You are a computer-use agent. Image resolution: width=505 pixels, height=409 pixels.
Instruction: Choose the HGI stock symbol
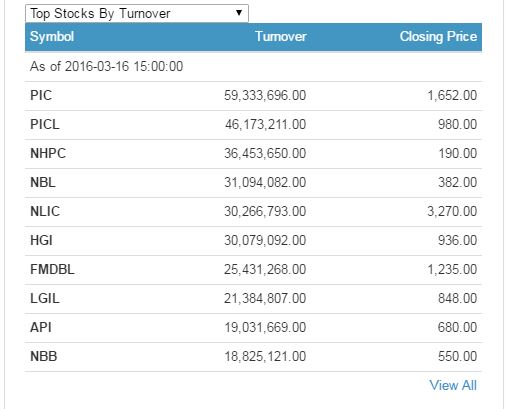(41, 240)
